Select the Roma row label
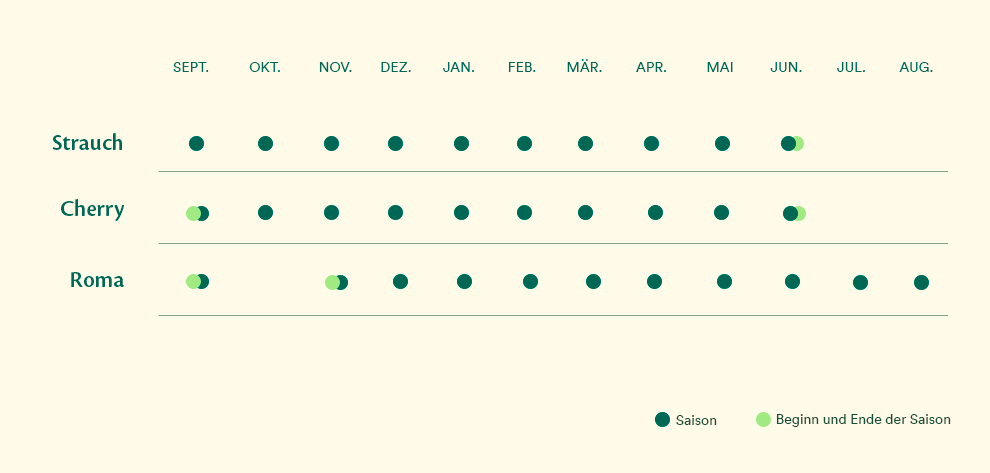 97,280
